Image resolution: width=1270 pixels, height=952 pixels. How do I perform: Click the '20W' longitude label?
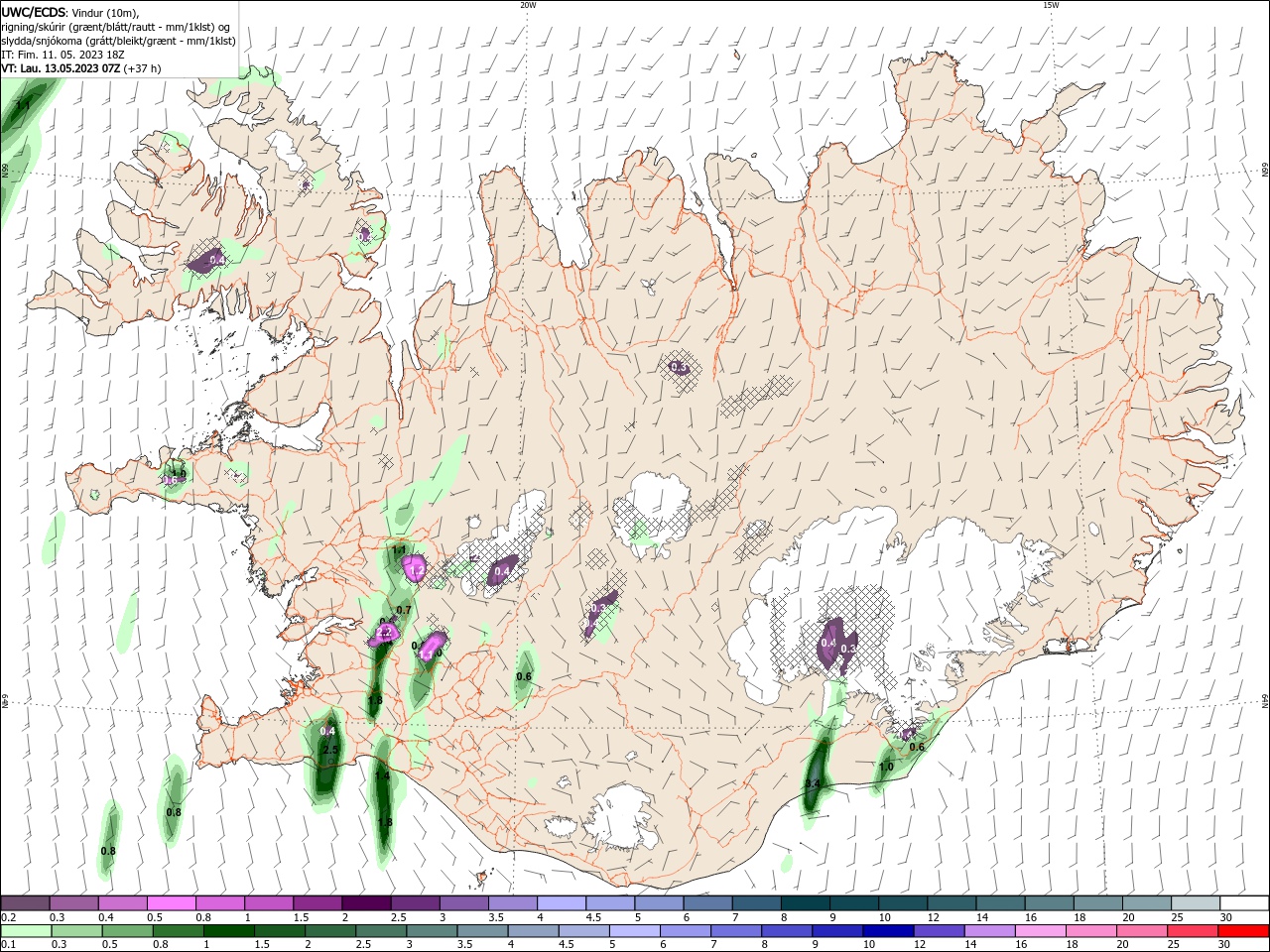[528, 5]
